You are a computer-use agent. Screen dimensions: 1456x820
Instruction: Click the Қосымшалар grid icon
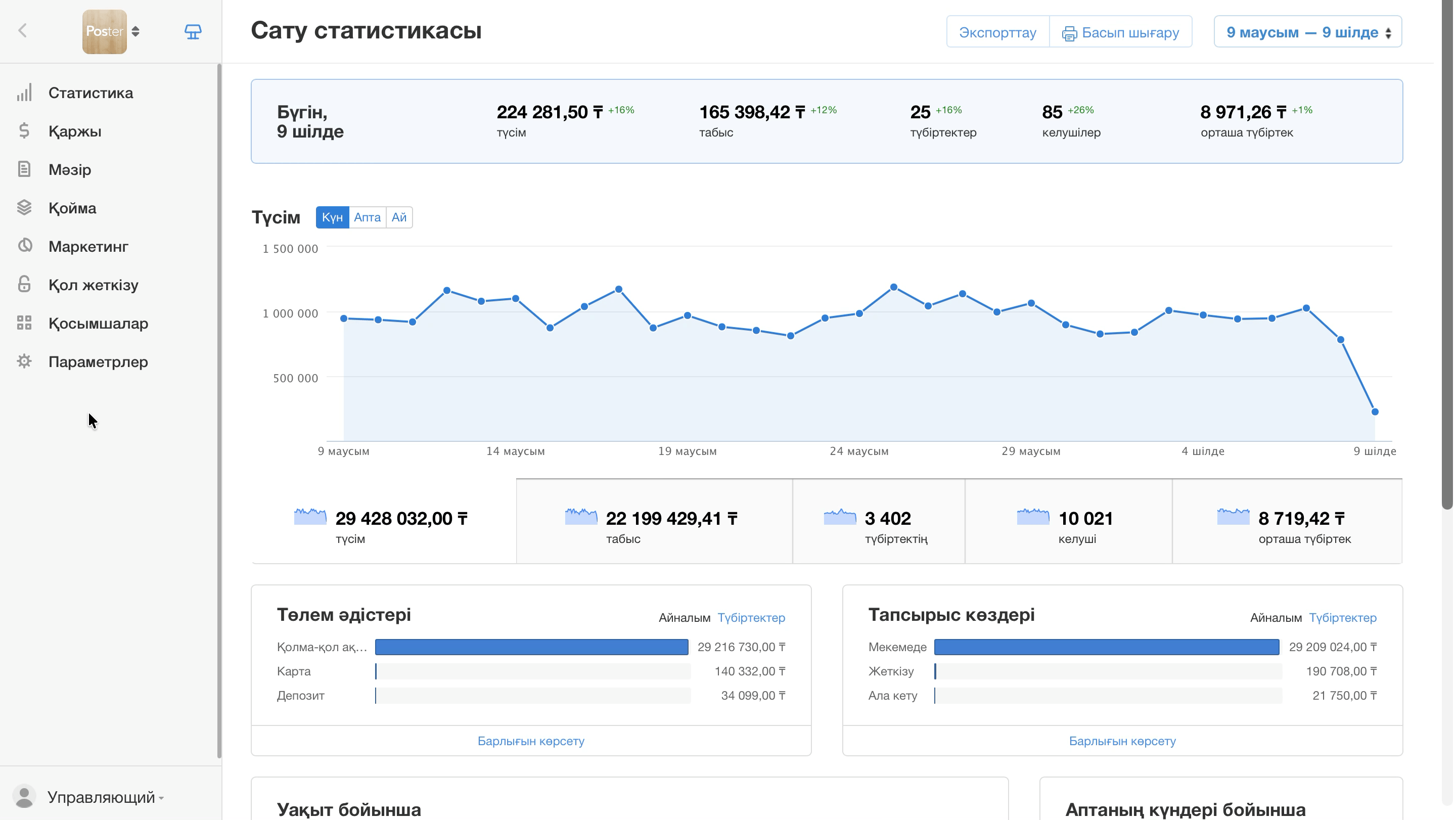24,323
